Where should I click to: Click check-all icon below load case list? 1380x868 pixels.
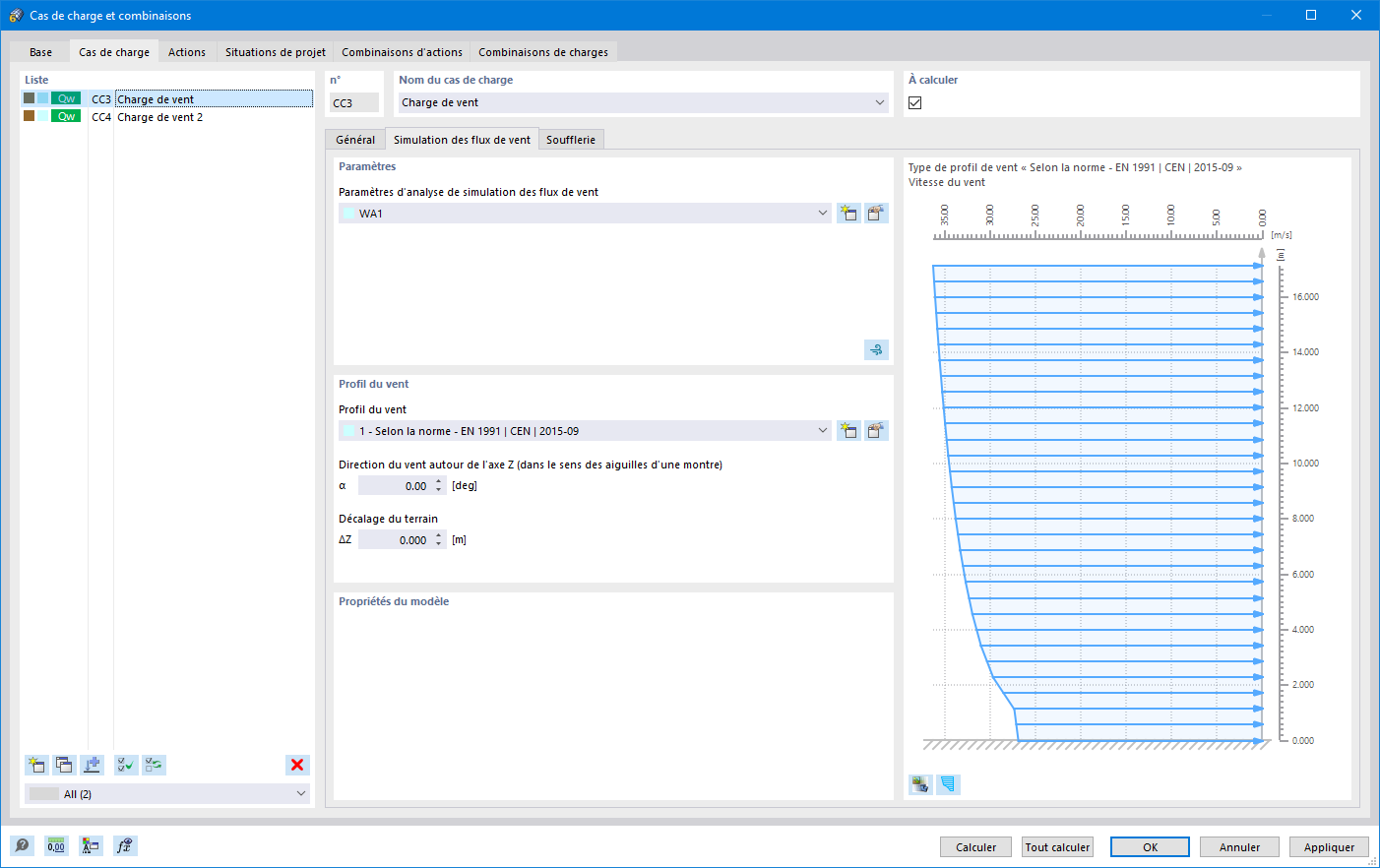click(126, 765)
